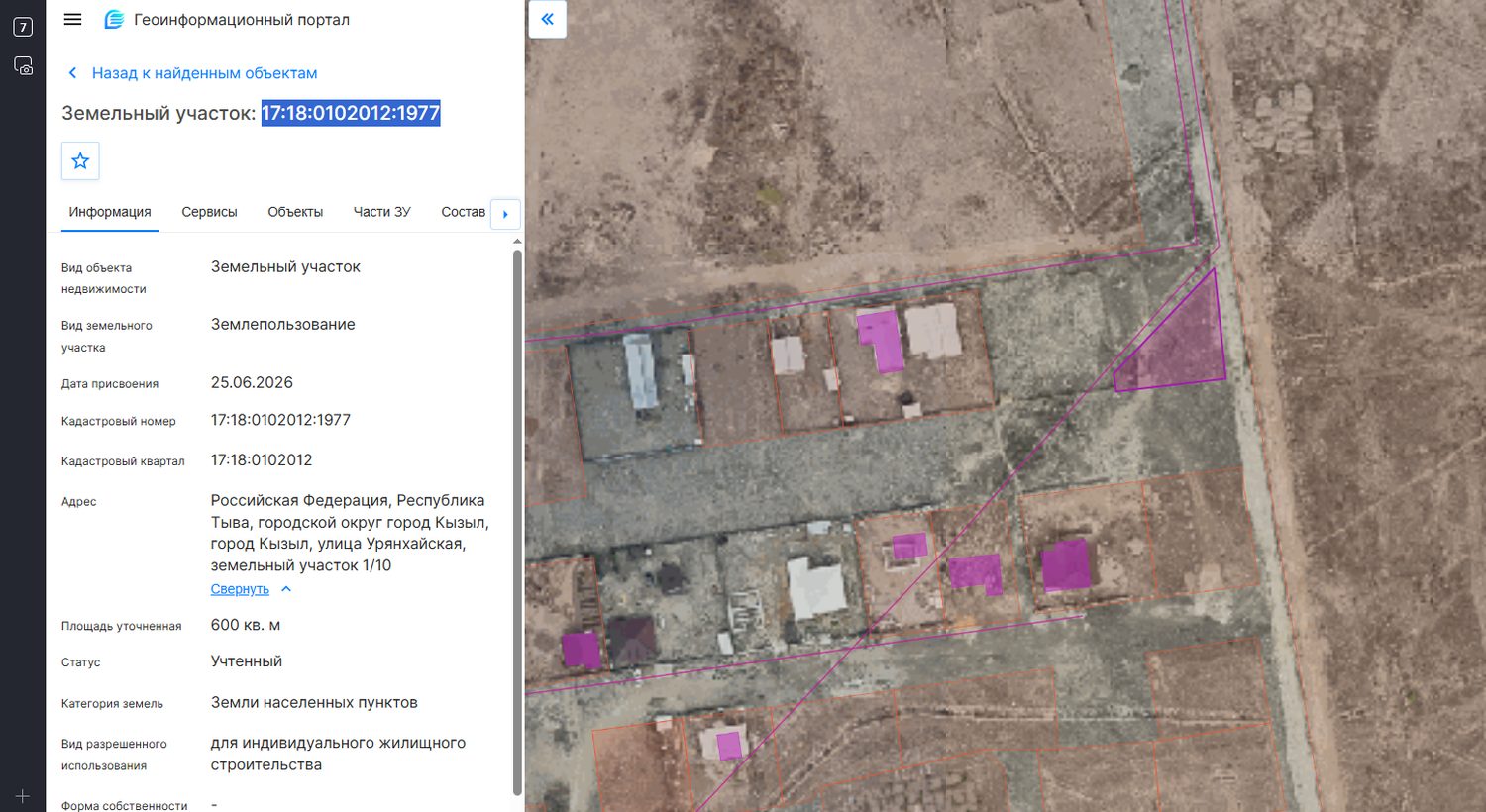1486x812 pixels.
Task: Collapse the side panel with double-chevron button
Action: coord(547,19)
